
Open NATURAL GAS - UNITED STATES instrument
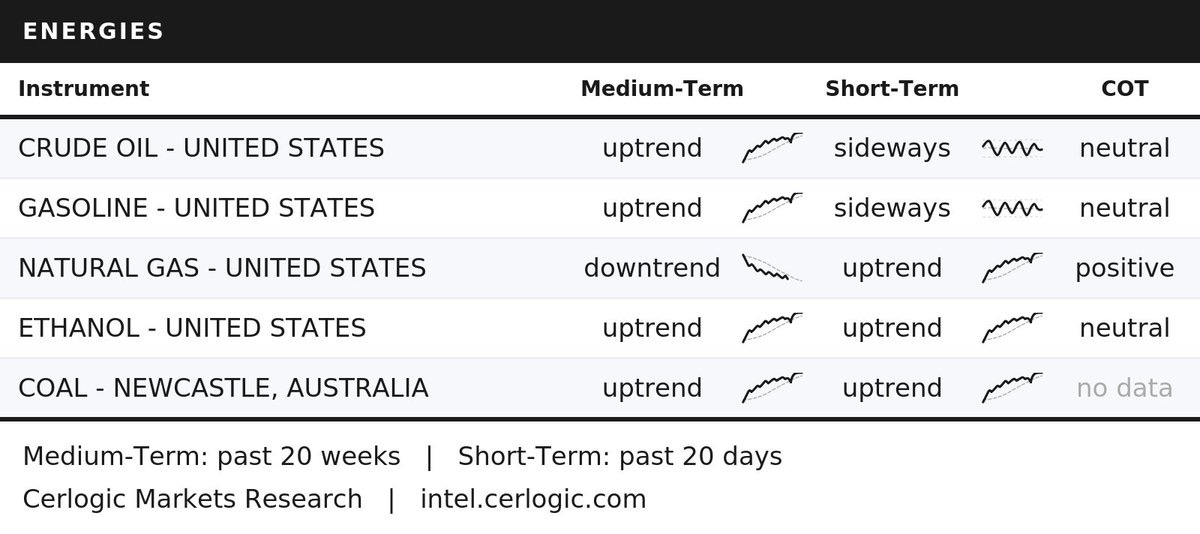pos(222,268)
